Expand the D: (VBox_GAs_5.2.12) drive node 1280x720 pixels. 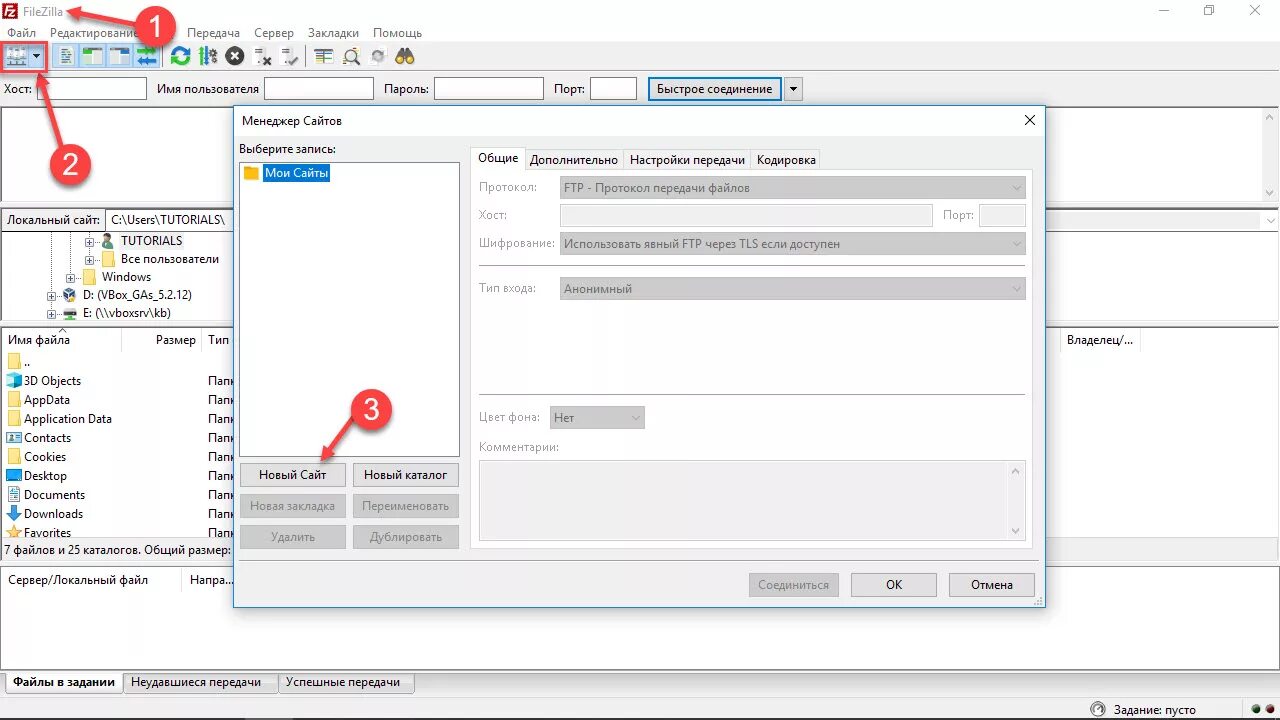(x=52, y=296)
